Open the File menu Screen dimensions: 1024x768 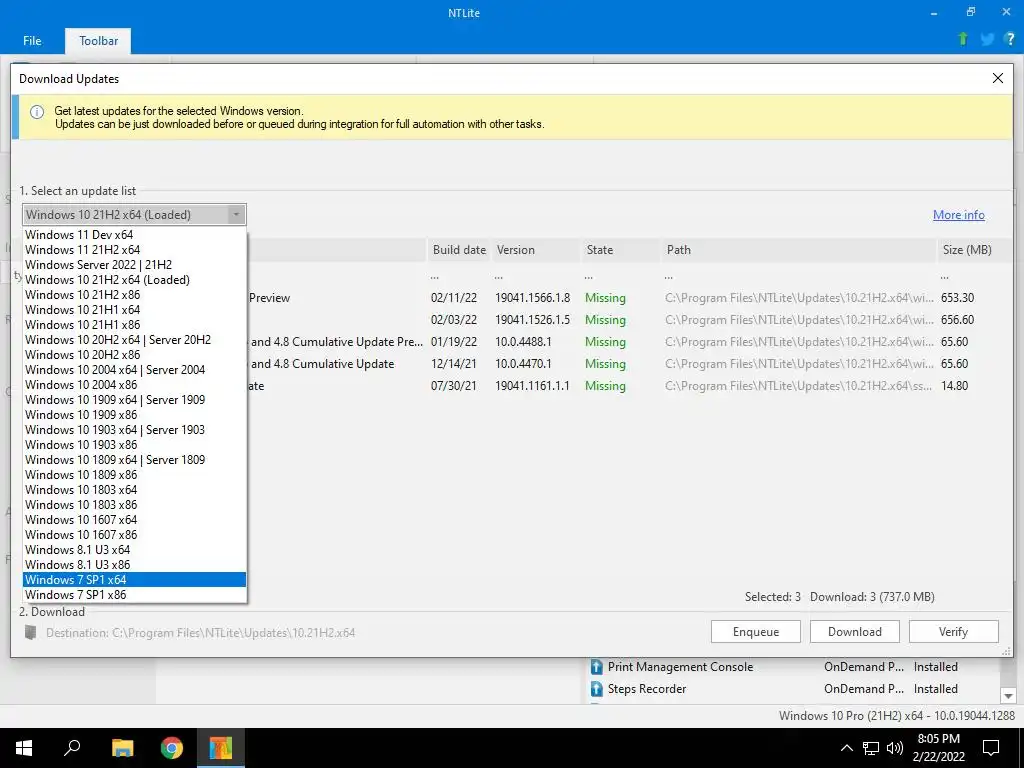pyautogui.click(x=32, y=40)
